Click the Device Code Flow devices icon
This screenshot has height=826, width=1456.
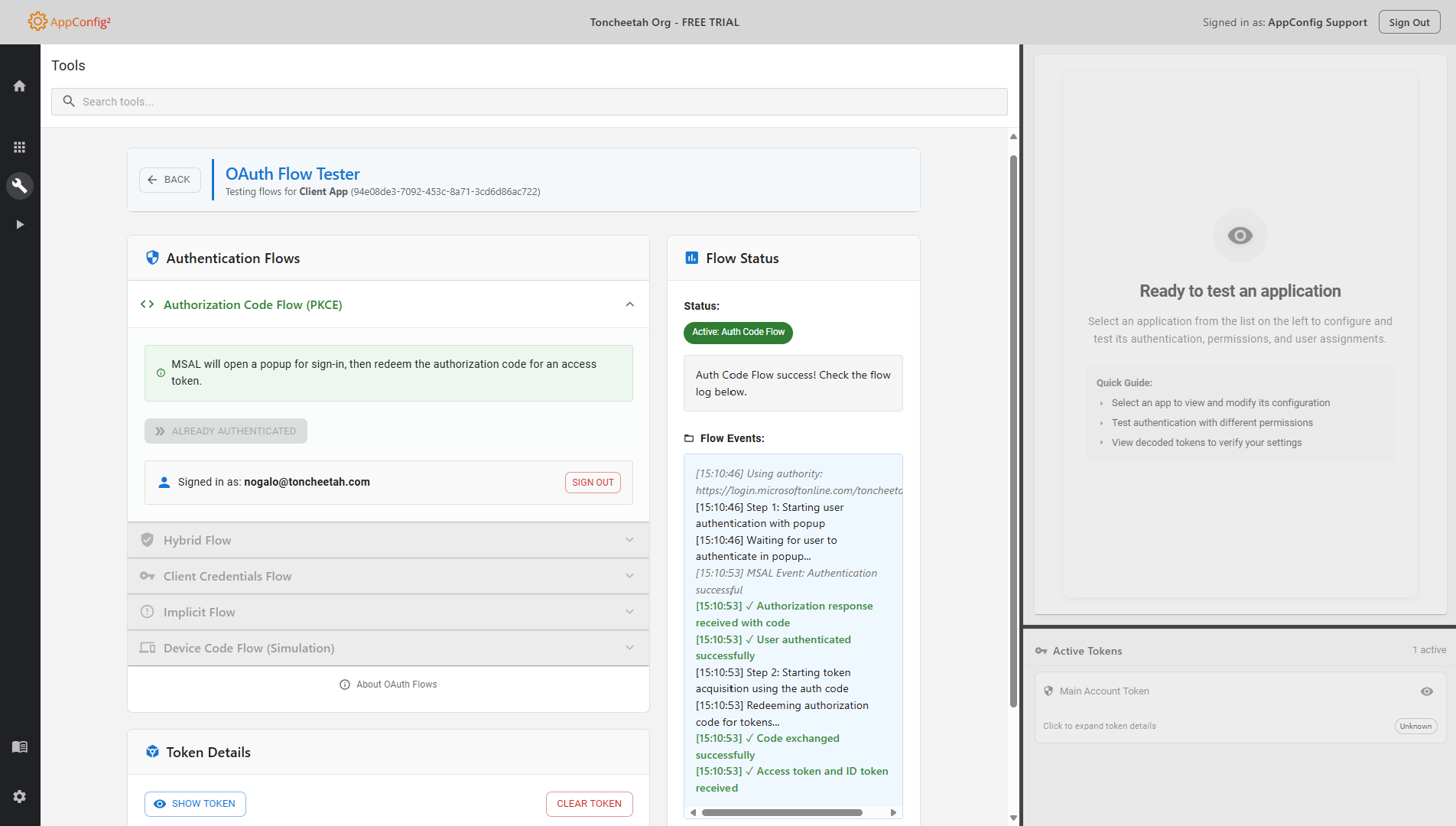(x=148, y=648)
